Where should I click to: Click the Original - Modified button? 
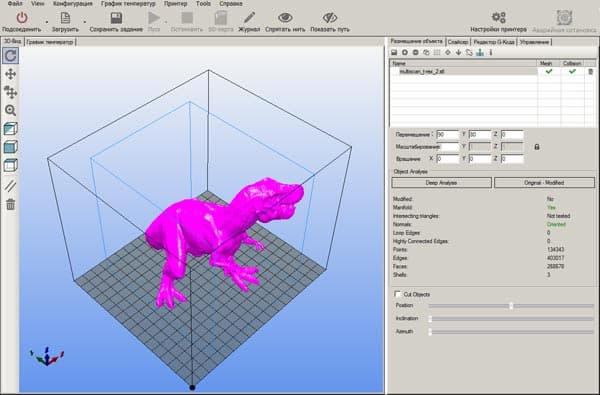coord(544,183)
